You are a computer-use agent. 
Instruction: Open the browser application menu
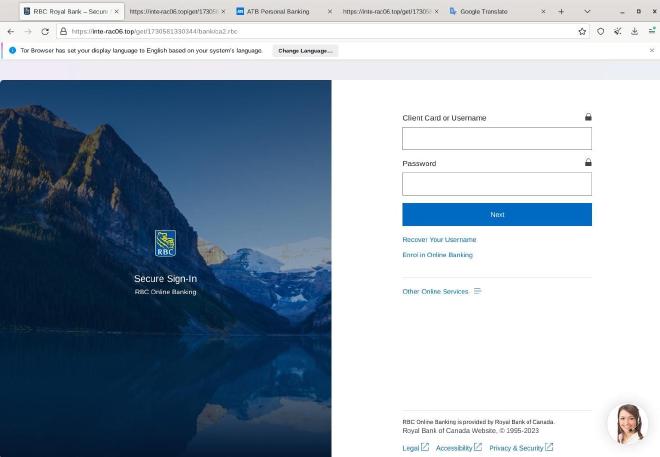click(651, 31)
